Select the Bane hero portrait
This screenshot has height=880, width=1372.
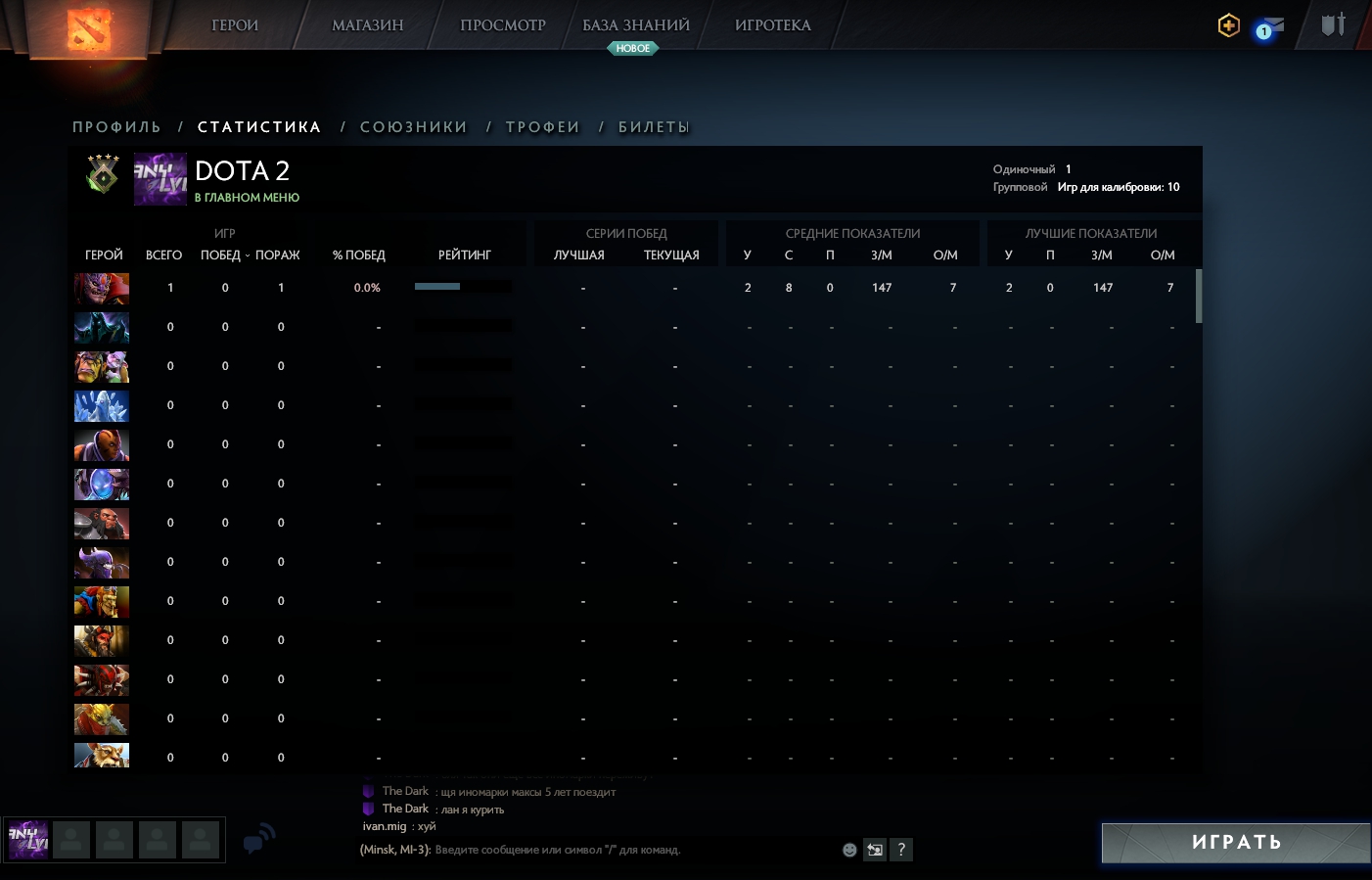pyautogui.click(x=102, y=563)
